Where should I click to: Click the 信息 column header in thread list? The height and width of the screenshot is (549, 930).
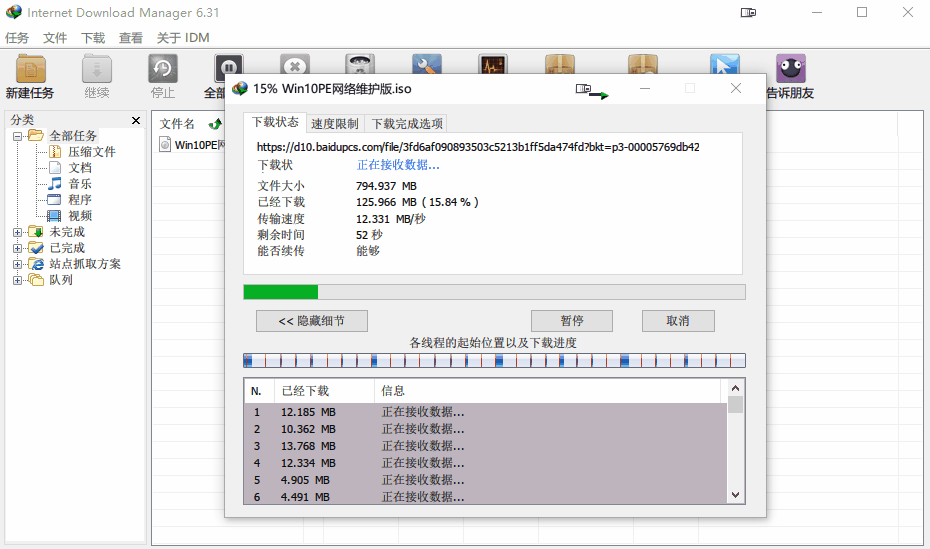coord(547,391)
